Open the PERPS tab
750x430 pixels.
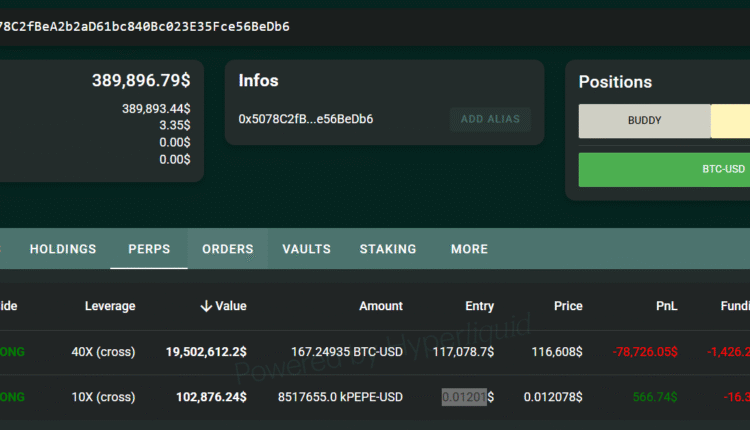point(149,249)
